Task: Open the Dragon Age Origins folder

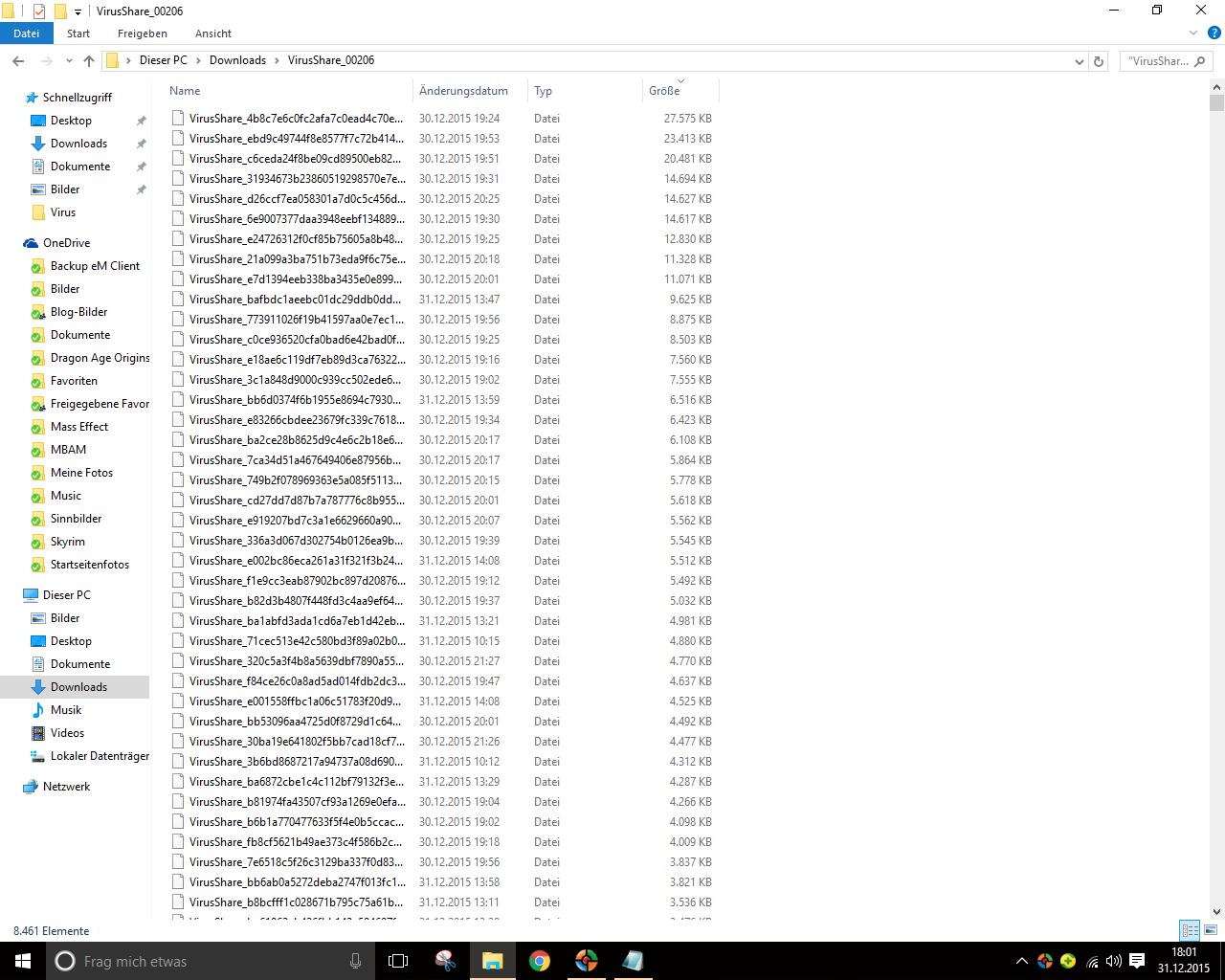Action: (x=100, y=358)
